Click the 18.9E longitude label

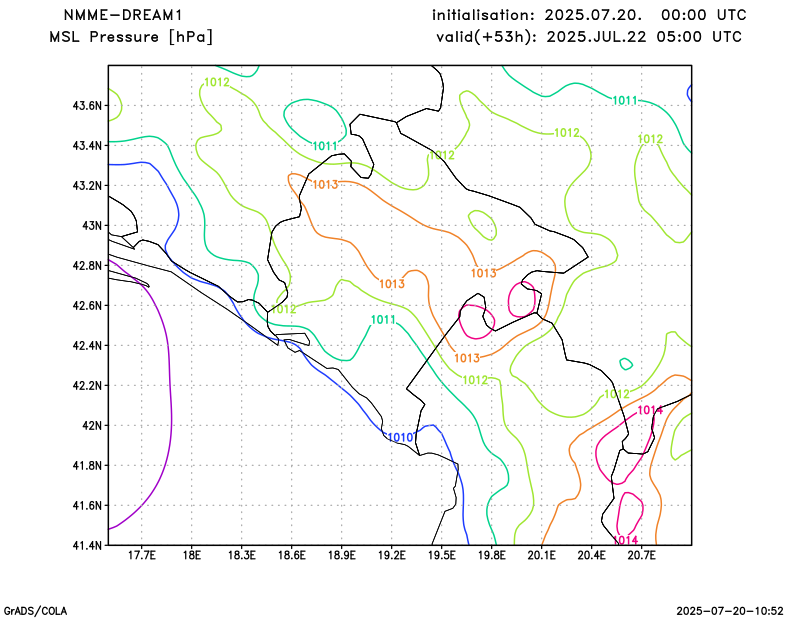tap(341, 555)
